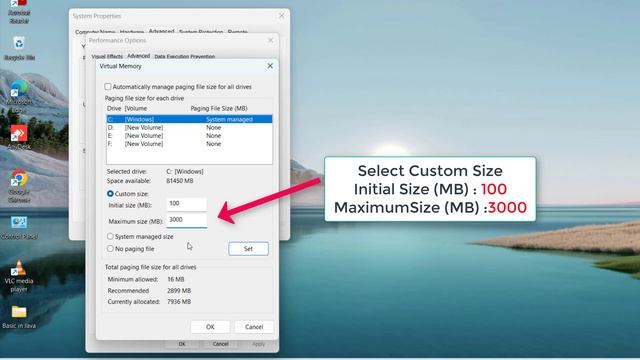Open System Protection tab in System Properties
The image size is (640, 360).
(x=201, y=32)
